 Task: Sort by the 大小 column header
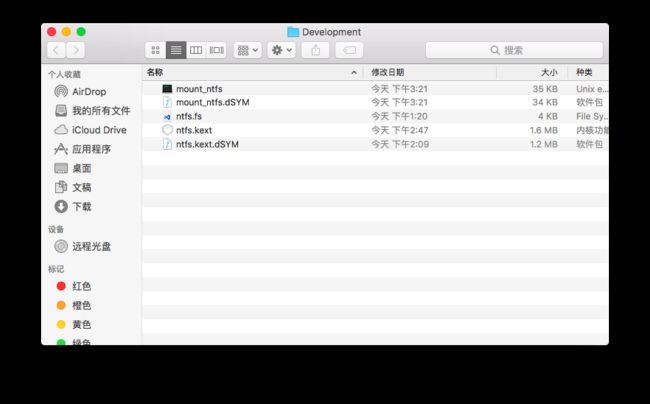coord(532,73)
